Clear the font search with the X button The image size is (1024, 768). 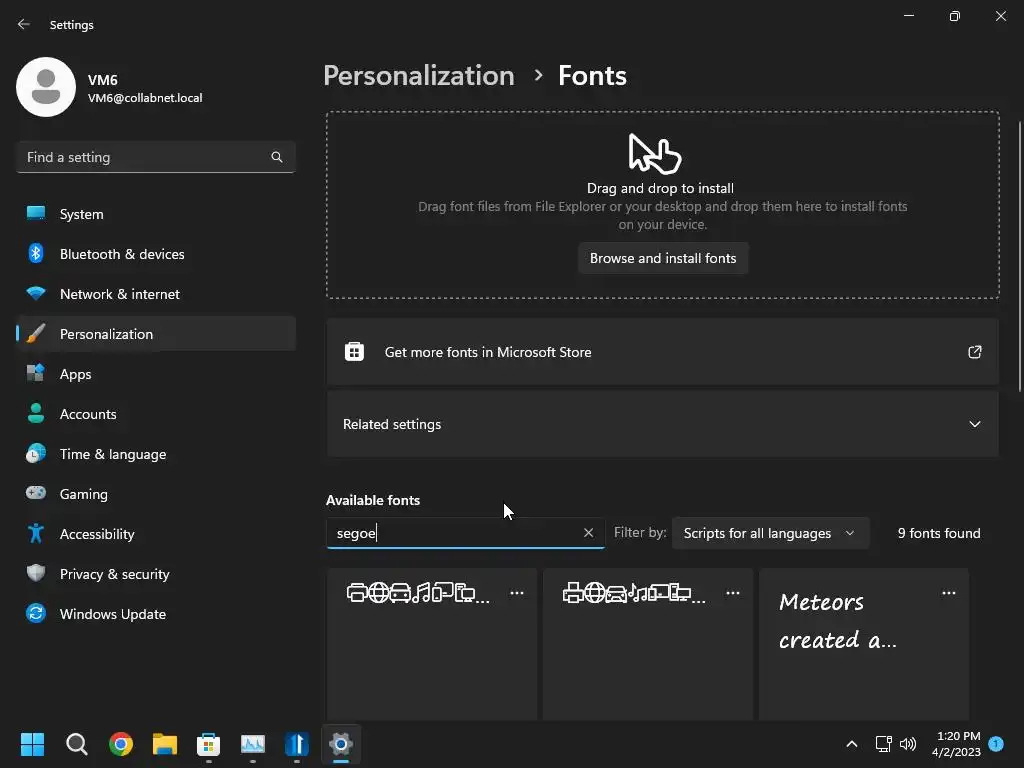(x=588, y=533)
